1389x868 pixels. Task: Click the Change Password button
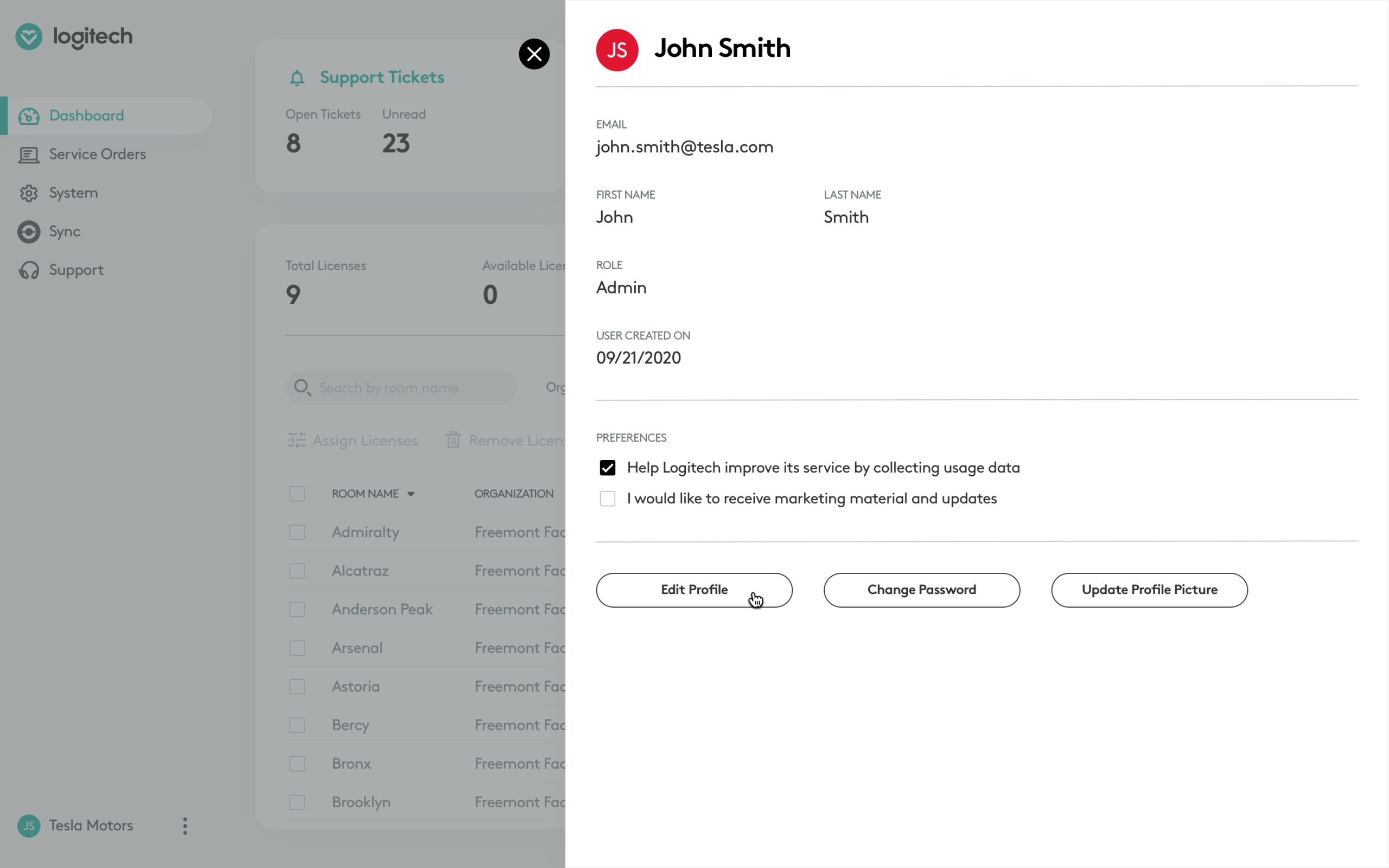pos(922,590)
